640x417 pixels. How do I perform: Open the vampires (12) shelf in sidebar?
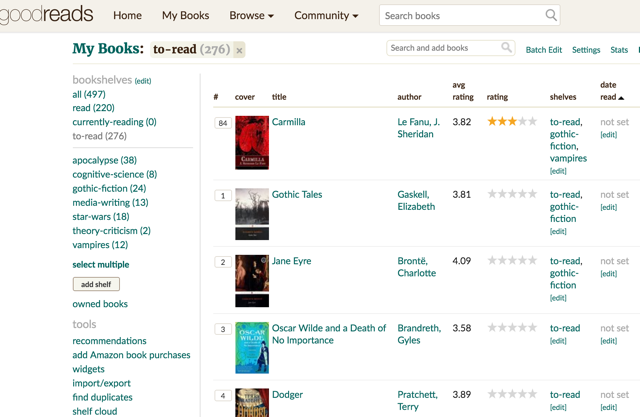pos(100,245)
